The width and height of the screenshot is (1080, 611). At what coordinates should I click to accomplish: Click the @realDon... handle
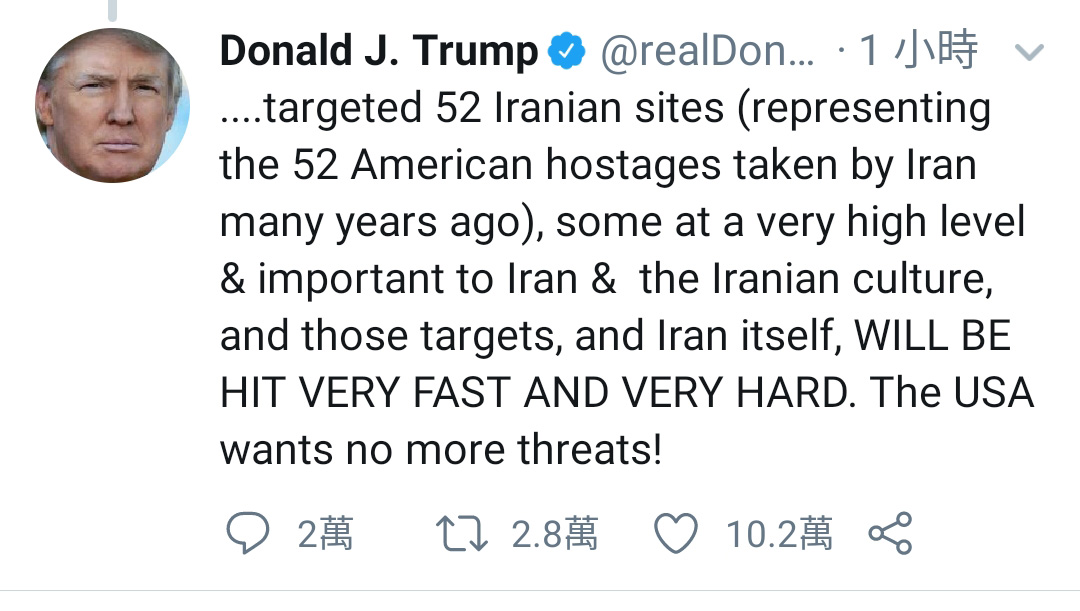(x=707, y=52)
